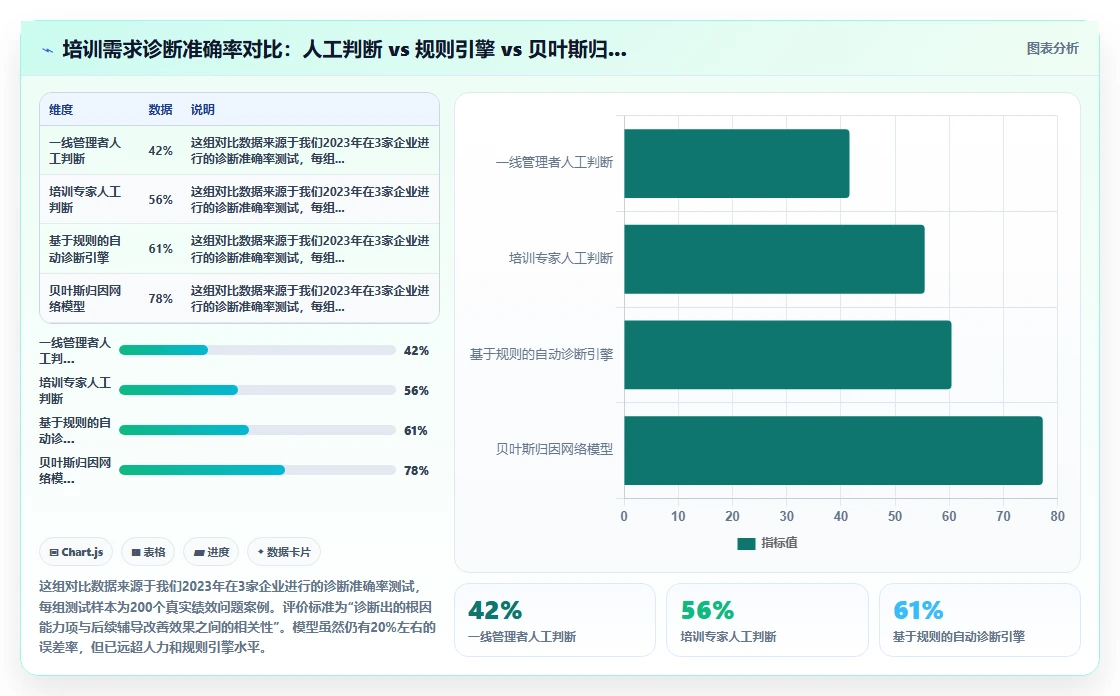The width and height of the screenshot is (1120, 696).
Task: Open the 42% 一线管理者人工判断 data card
Action: pyautogui.click(x=555, y=620)
